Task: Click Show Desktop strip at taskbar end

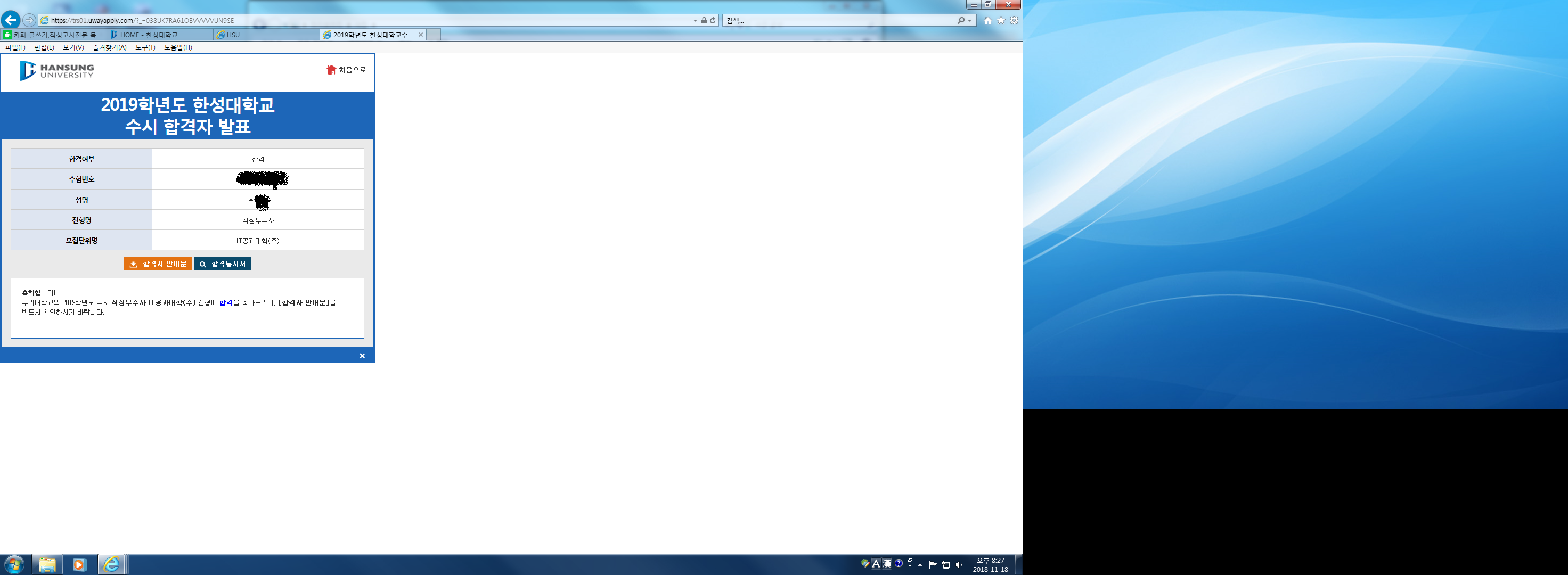Action: tap(1018, 565)
